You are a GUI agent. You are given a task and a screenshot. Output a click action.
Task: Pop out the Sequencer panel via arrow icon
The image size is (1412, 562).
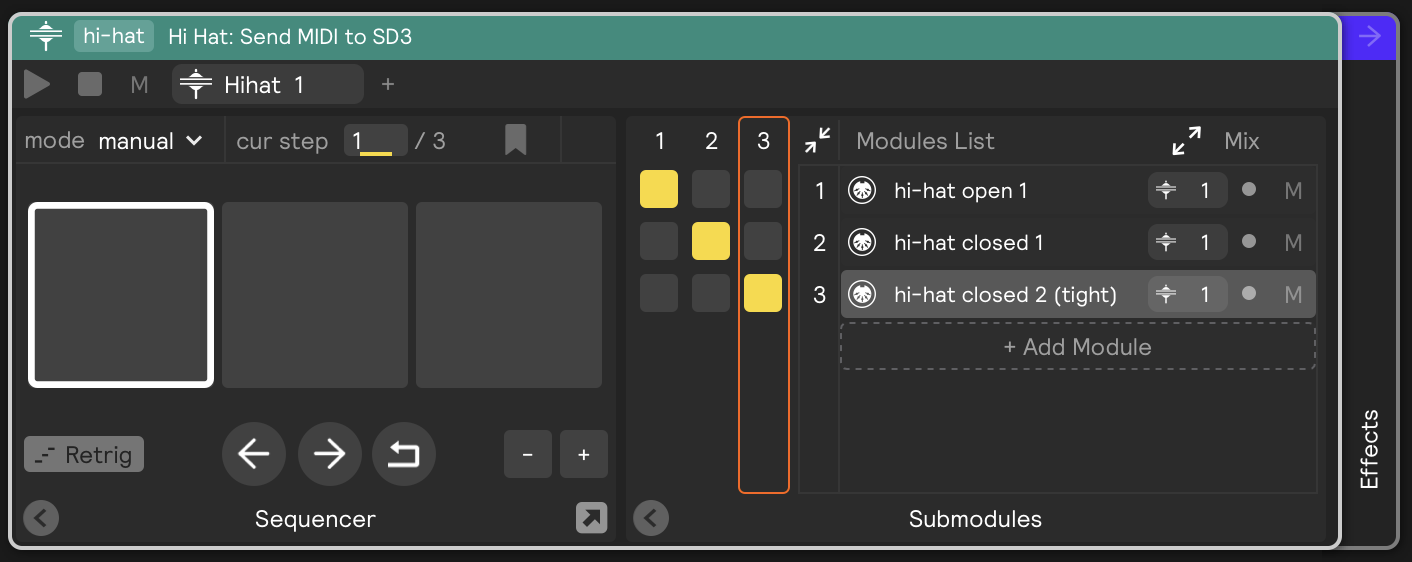(x=592, y=518)
